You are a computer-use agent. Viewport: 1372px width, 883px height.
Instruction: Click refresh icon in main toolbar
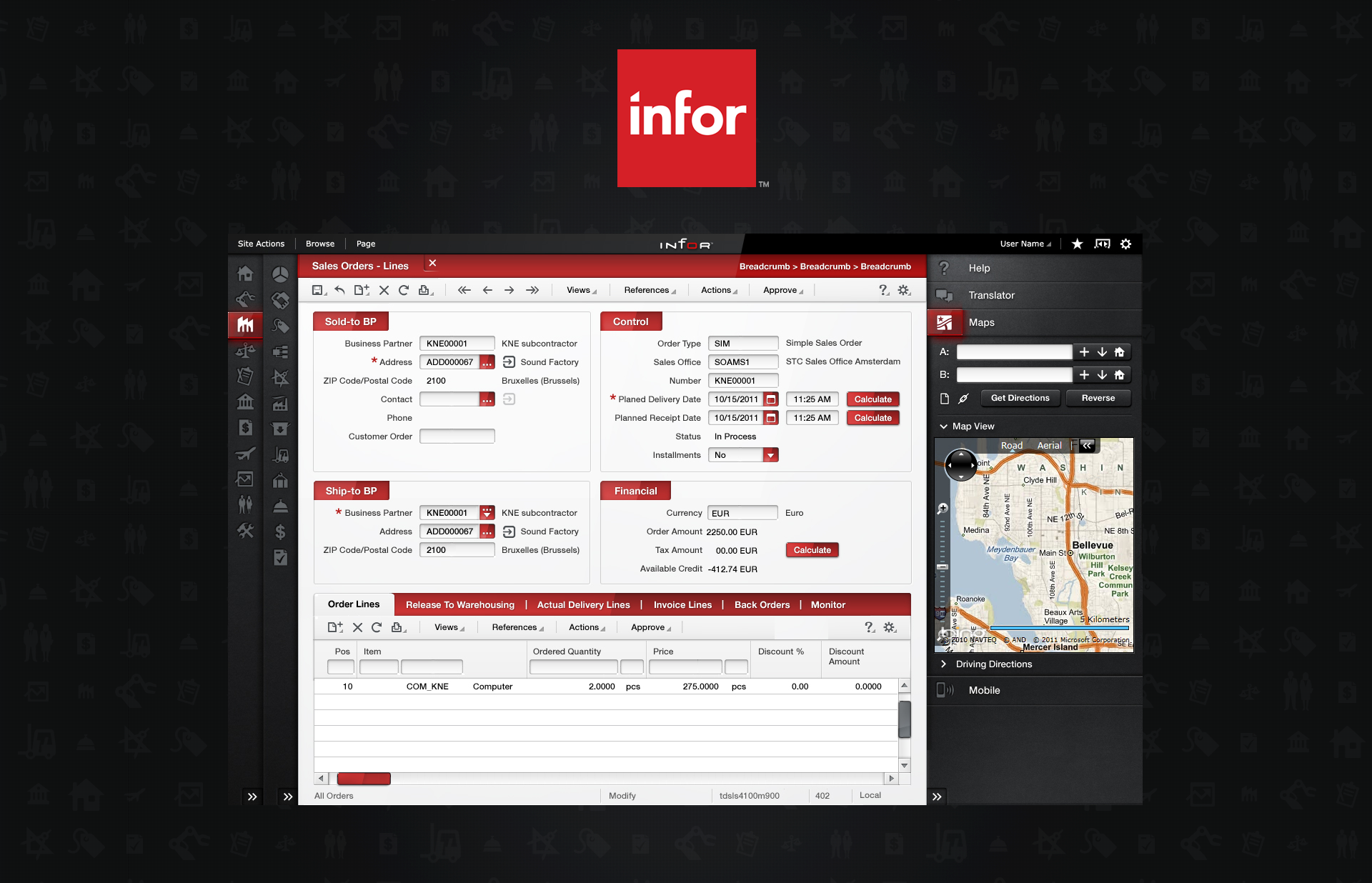pos(404,290)
